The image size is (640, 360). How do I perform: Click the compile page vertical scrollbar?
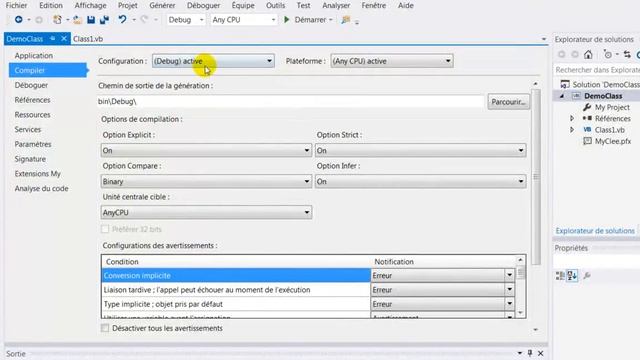click(x=536, y=176)
